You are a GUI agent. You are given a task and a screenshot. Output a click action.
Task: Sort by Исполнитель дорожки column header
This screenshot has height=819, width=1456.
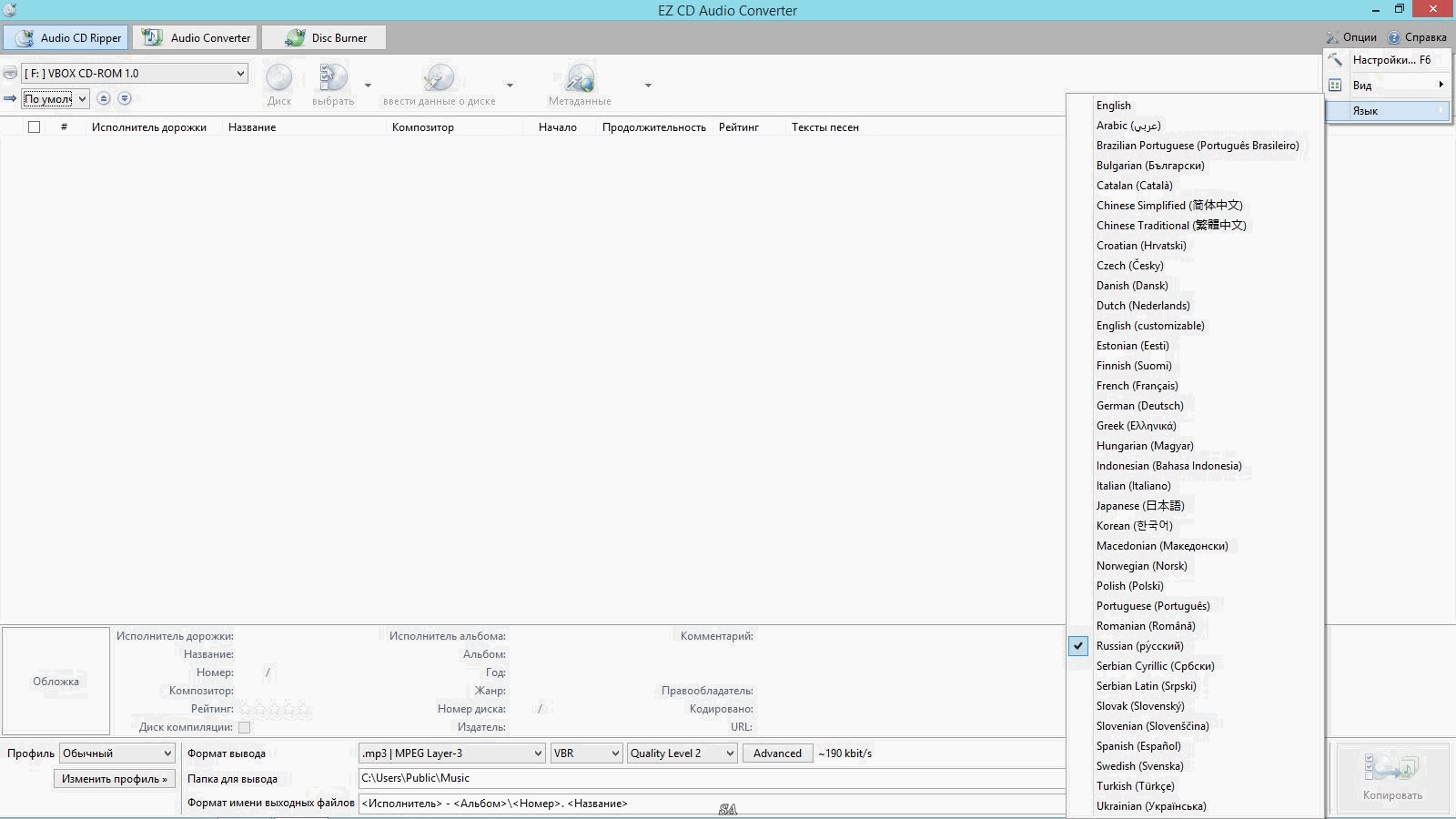(149, 127)
